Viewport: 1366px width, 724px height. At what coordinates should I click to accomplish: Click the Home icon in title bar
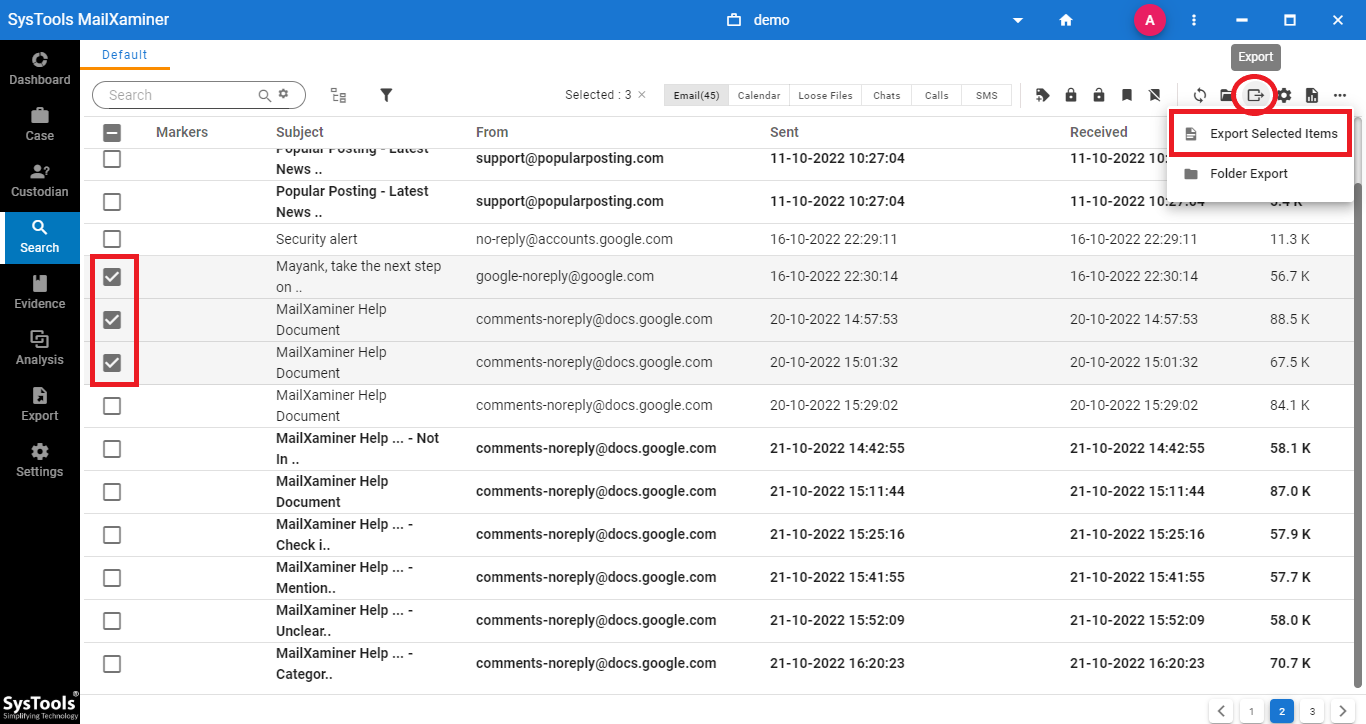coord(1066,20)
